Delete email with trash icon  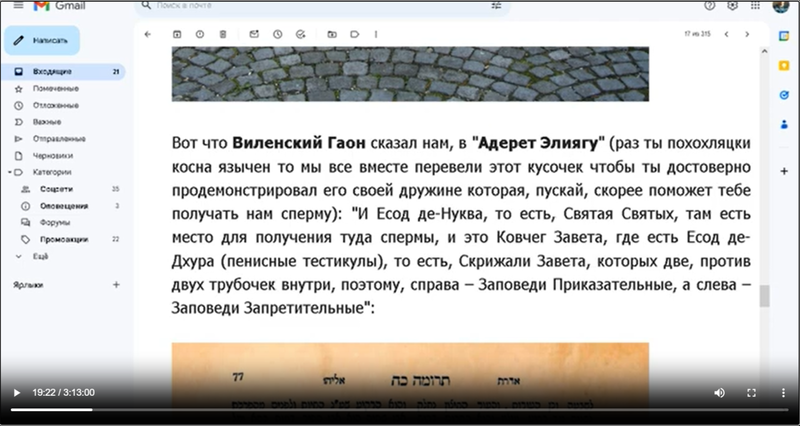tap(223, 34)
